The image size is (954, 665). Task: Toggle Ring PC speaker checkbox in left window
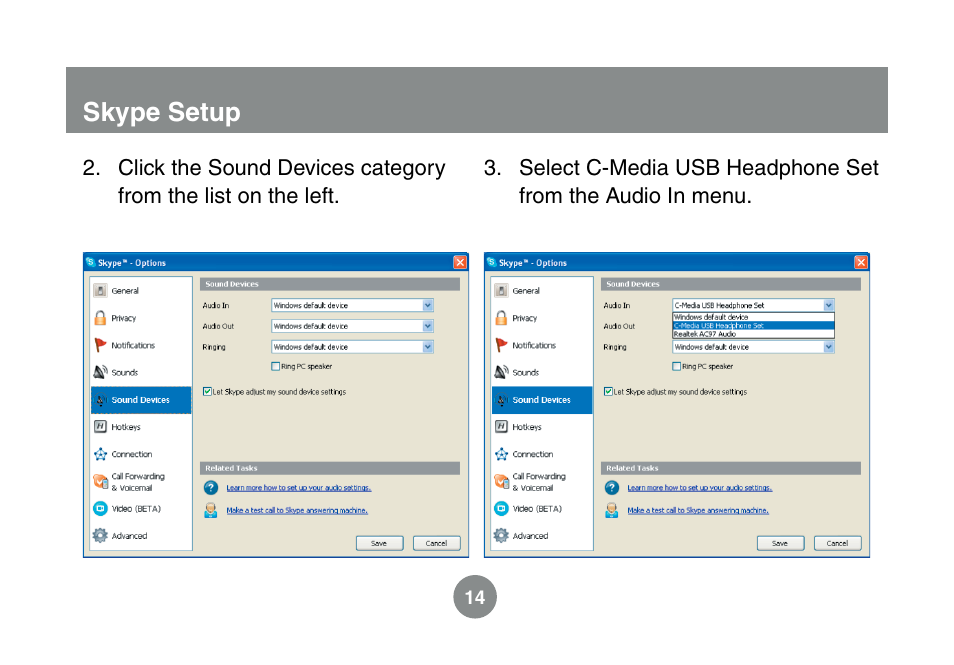point(276,366)
